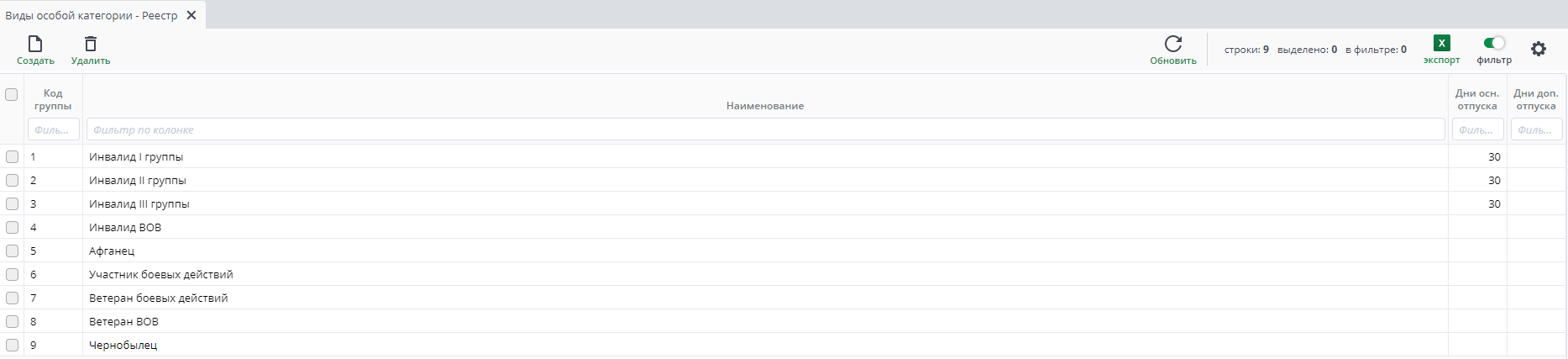Export table via the Excel экспорт icon
This screenshot has width=1568, height=359.
coord(1441,44)
